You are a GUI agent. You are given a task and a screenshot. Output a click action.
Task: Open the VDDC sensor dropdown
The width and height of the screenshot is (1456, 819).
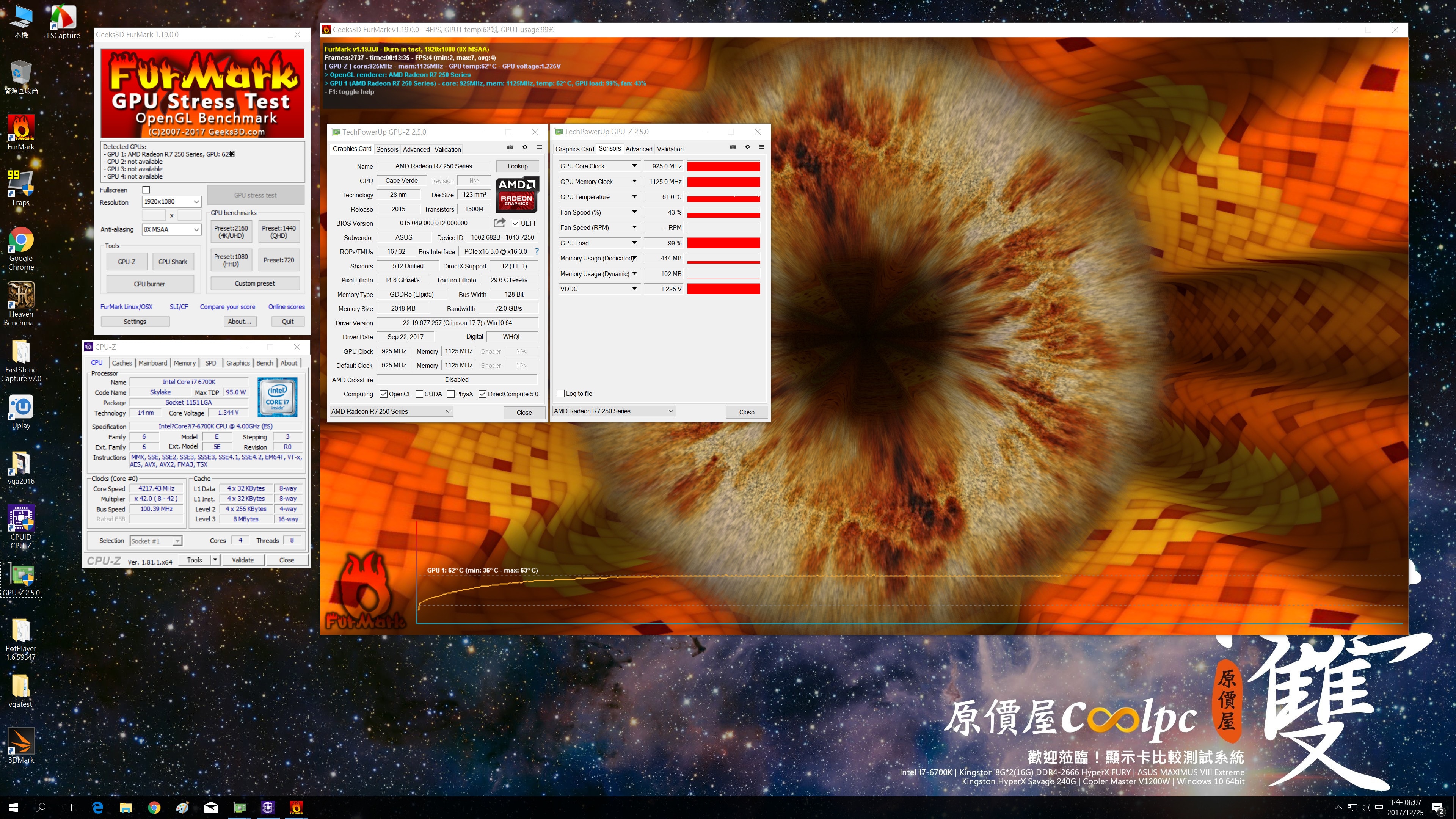coord(634,289)
